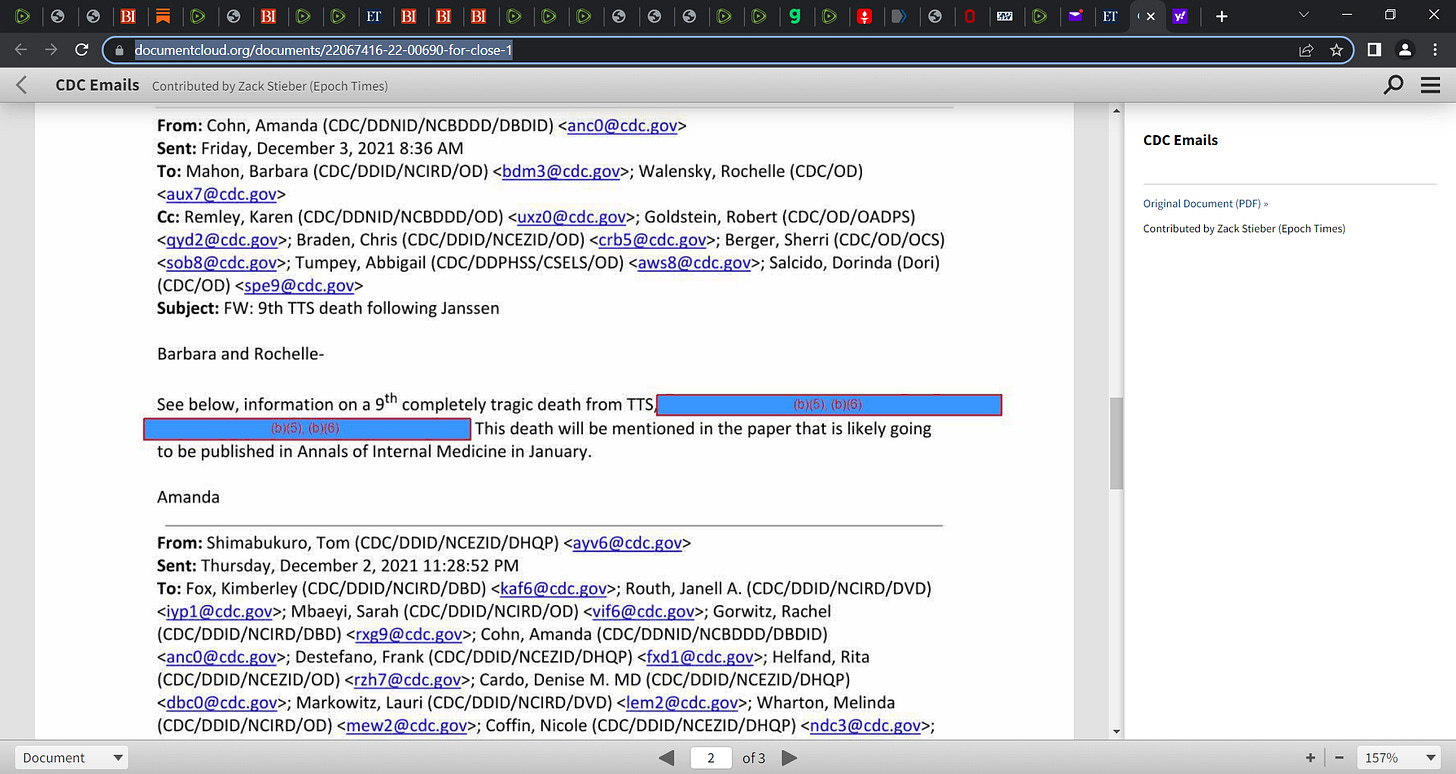The height and width of the screenshot is (774, 1456).
Task: Switch to the orange Substack bookmark tab
Action: point(163,16)
